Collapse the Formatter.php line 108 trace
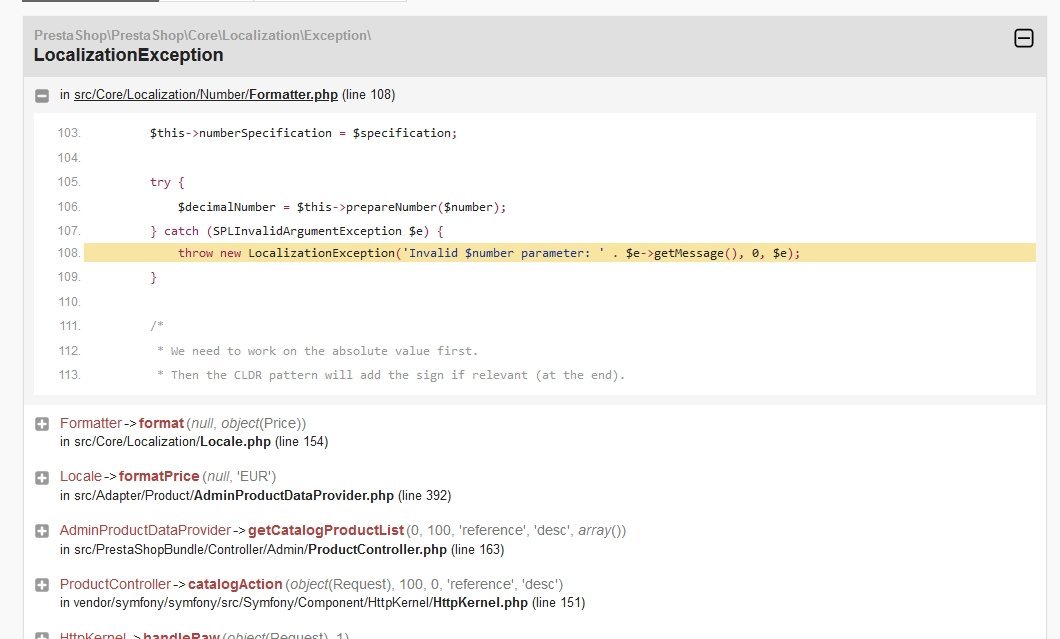 click(x=42, y=95)
